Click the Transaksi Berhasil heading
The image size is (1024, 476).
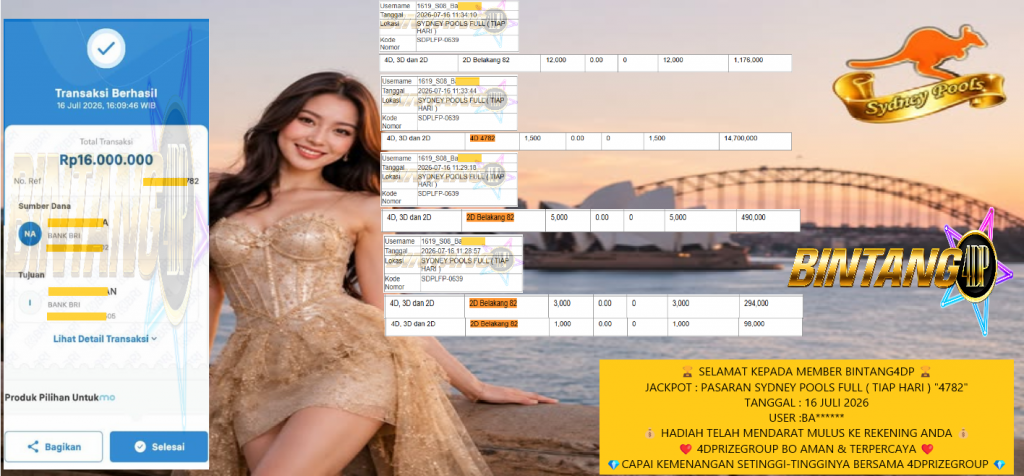tap(106, 93)
